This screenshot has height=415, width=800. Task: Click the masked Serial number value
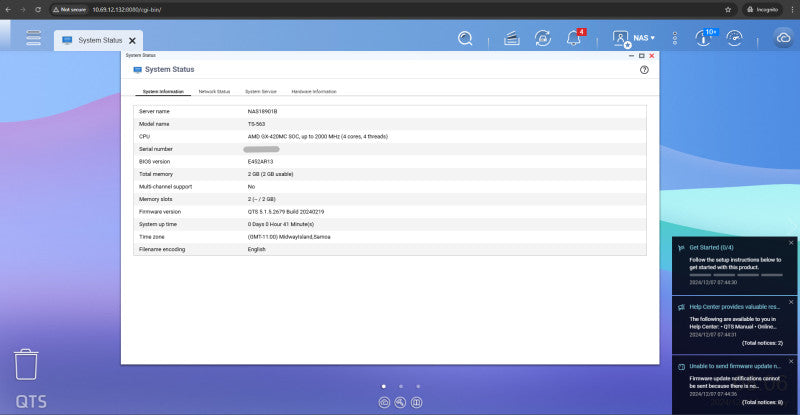tap(261, 149)
